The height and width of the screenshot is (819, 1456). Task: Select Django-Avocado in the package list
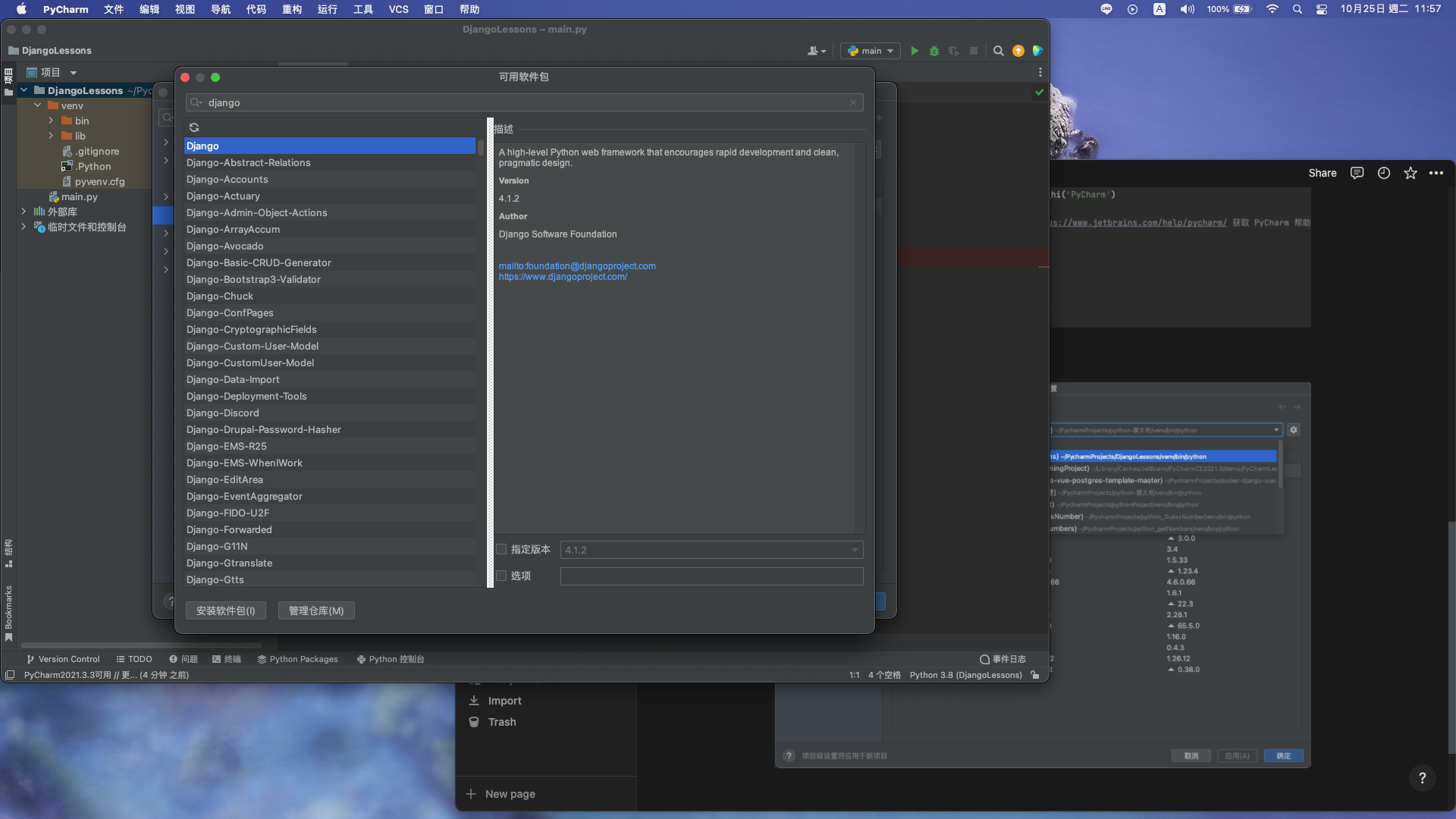225,246
